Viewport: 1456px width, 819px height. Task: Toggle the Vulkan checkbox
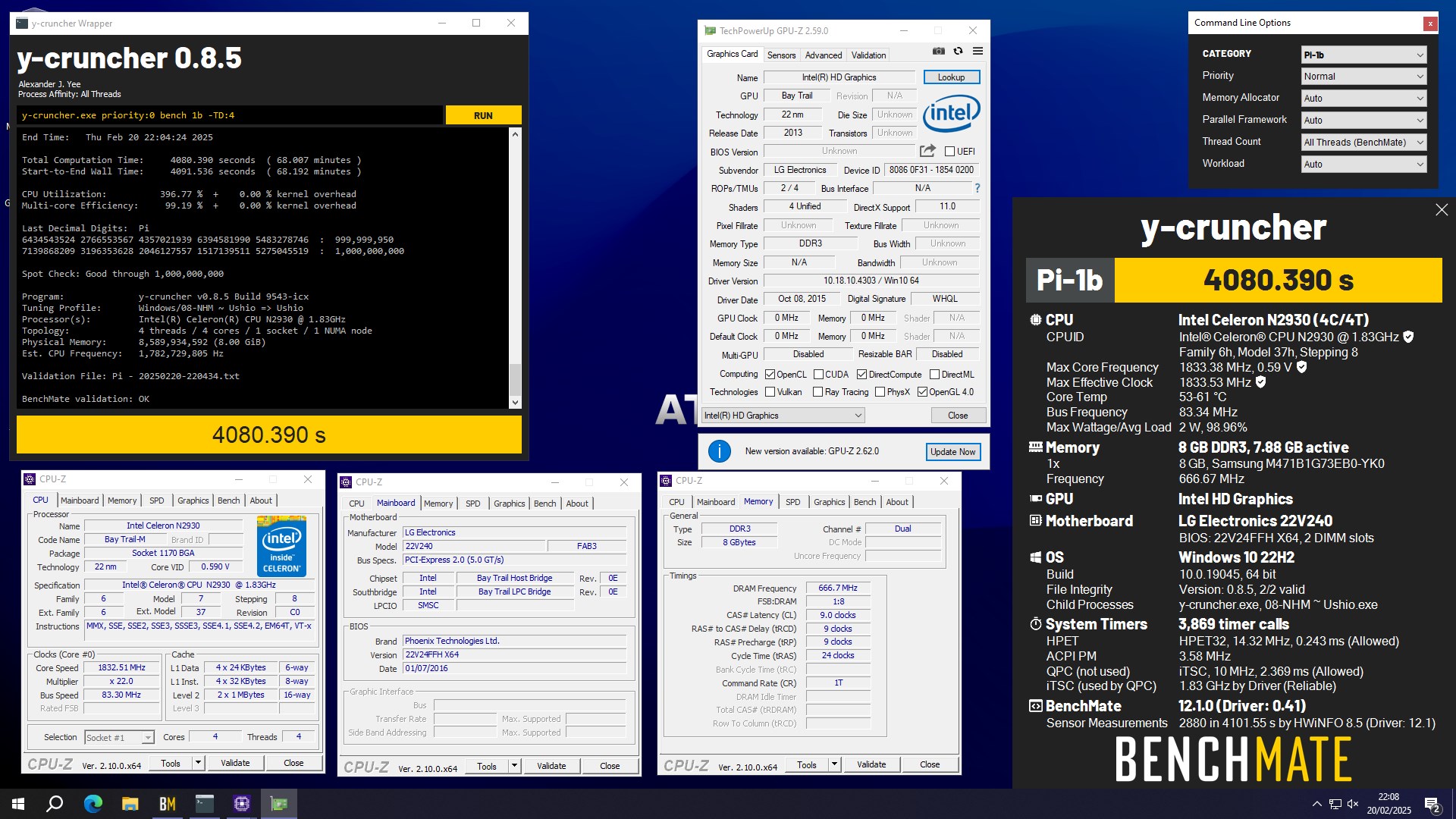click(770, 392)
